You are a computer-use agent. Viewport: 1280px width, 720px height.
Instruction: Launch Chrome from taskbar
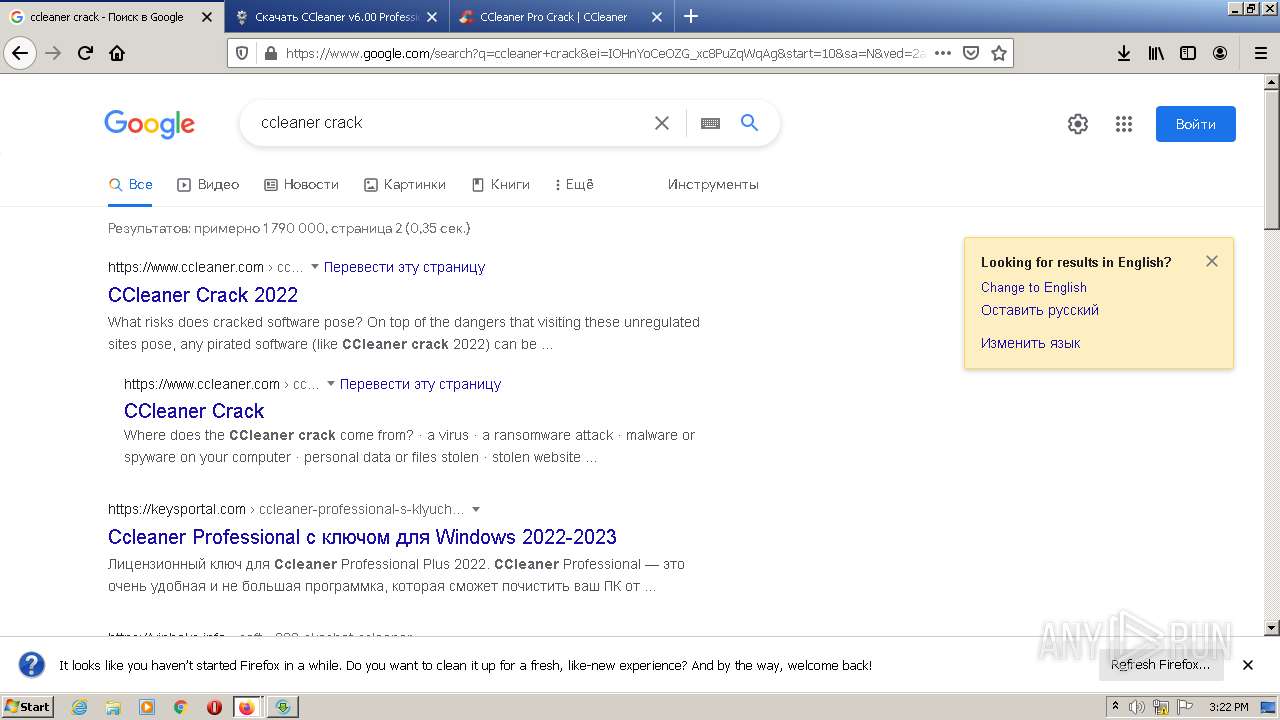coord(181,707)
